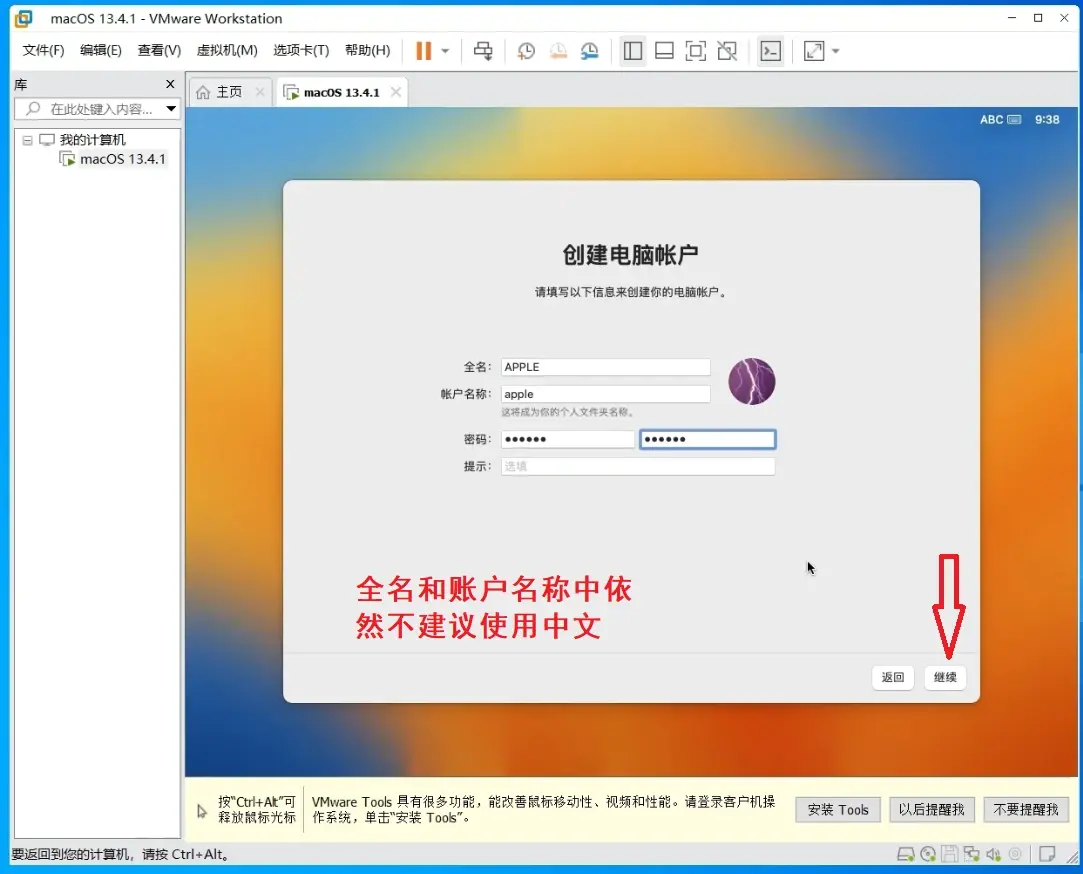Close the 库 library panel
Viewport: 1083px width, 874px height.
170,84
